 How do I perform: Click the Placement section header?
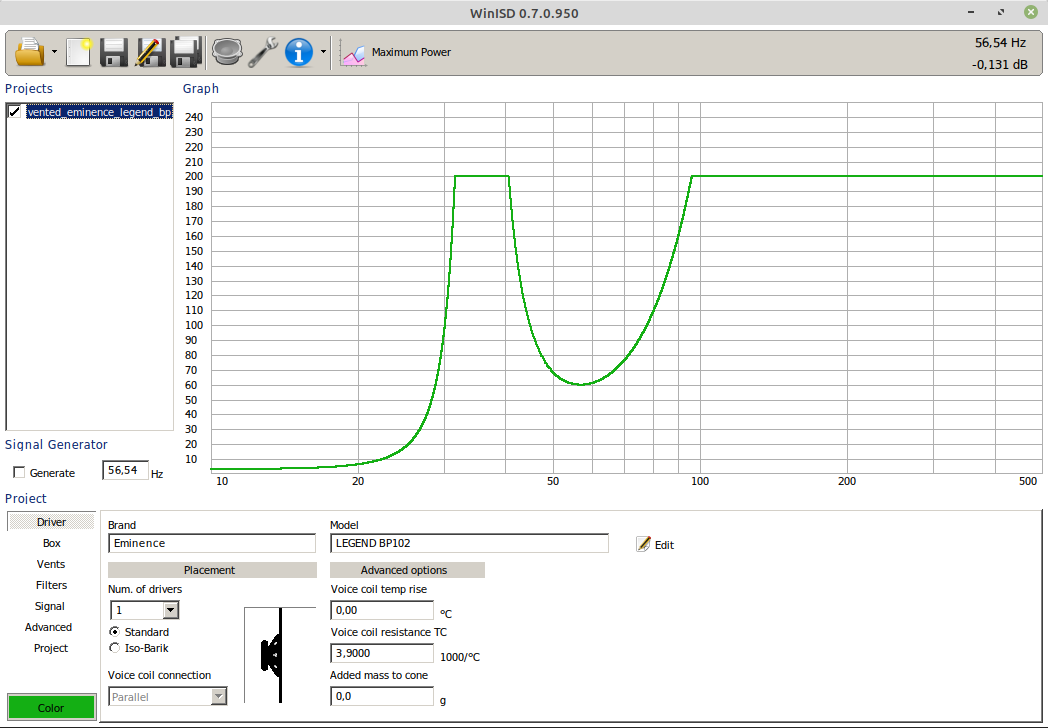click(213, 570)
